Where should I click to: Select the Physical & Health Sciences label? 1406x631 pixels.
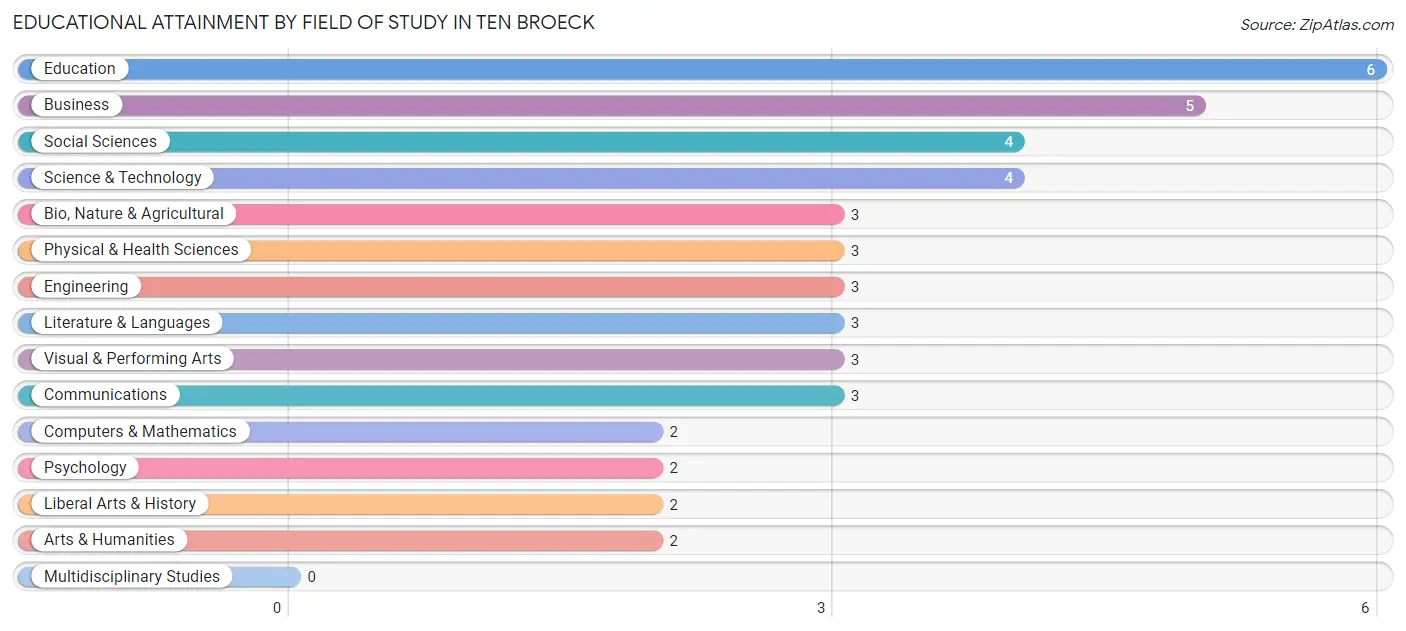click(x=141, y=250)
